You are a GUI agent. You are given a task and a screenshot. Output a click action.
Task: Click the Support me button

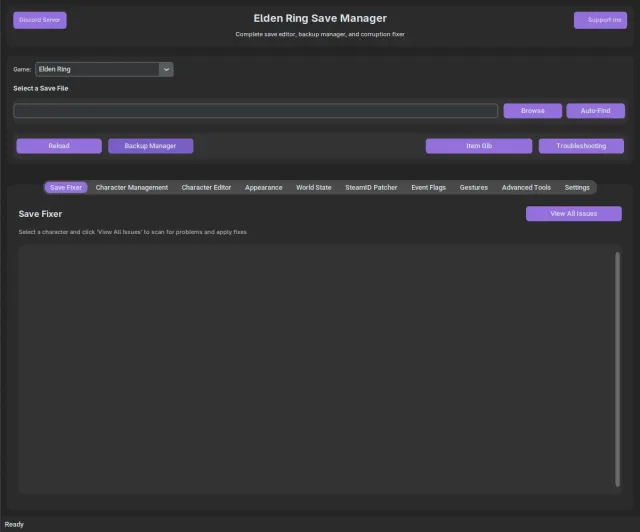[600, 20]
